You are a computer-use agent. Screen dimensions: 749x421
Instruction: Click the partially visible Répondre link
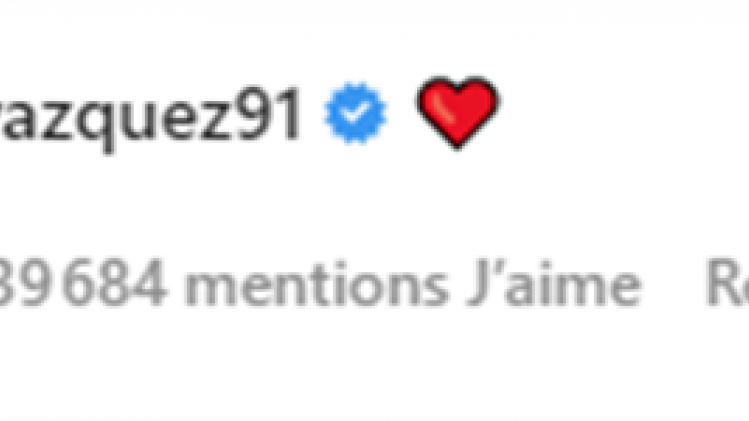tap(728, 283)
